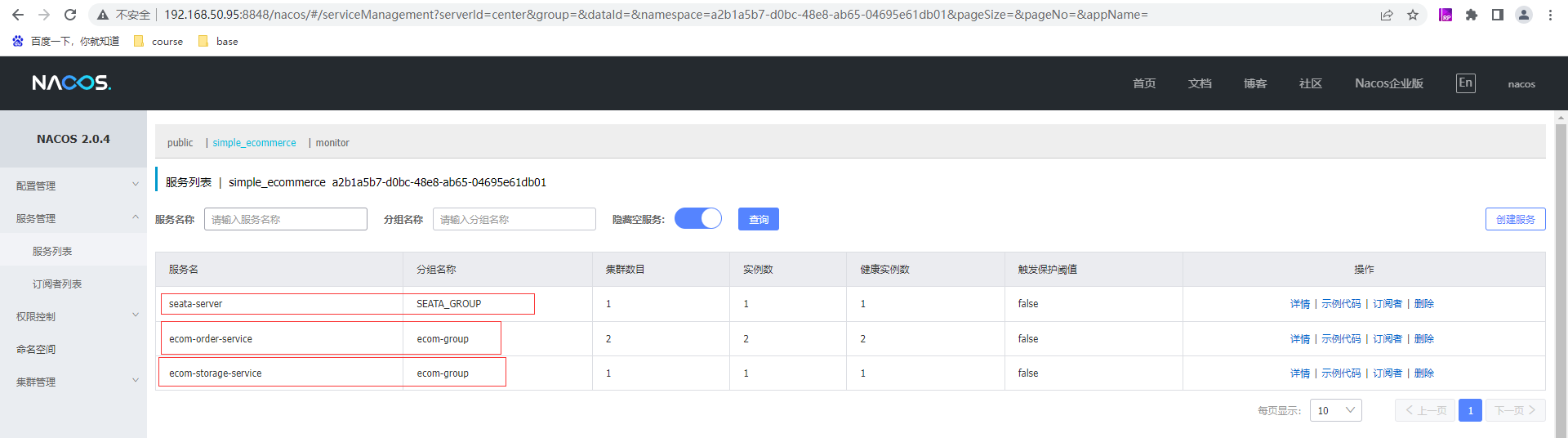Switch to the simple_ecommerce namespace tab

tap(255, 142)
